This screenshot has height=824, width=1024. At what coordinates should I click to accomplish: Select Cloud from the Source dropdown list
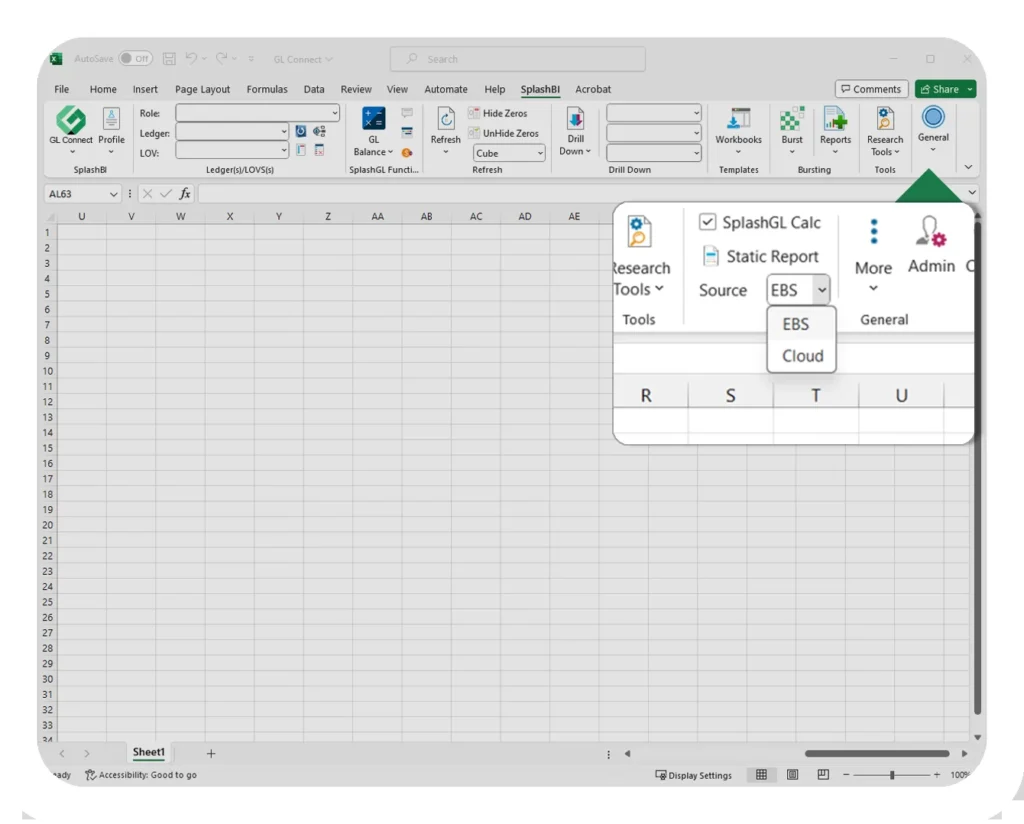(x=802, y=356)
